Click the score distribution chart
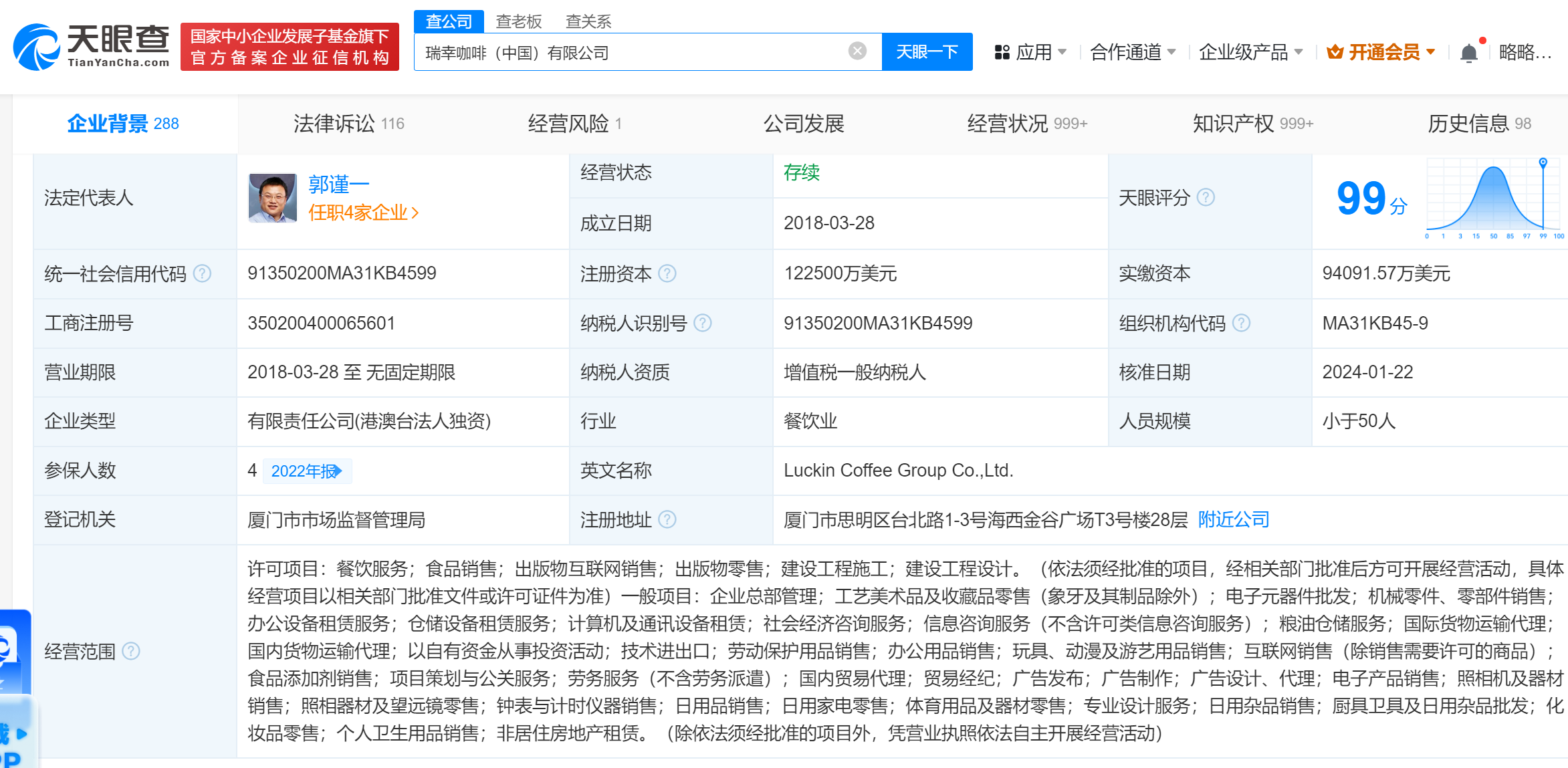Screen dimensions: 1568x768 pos(1495,199)
